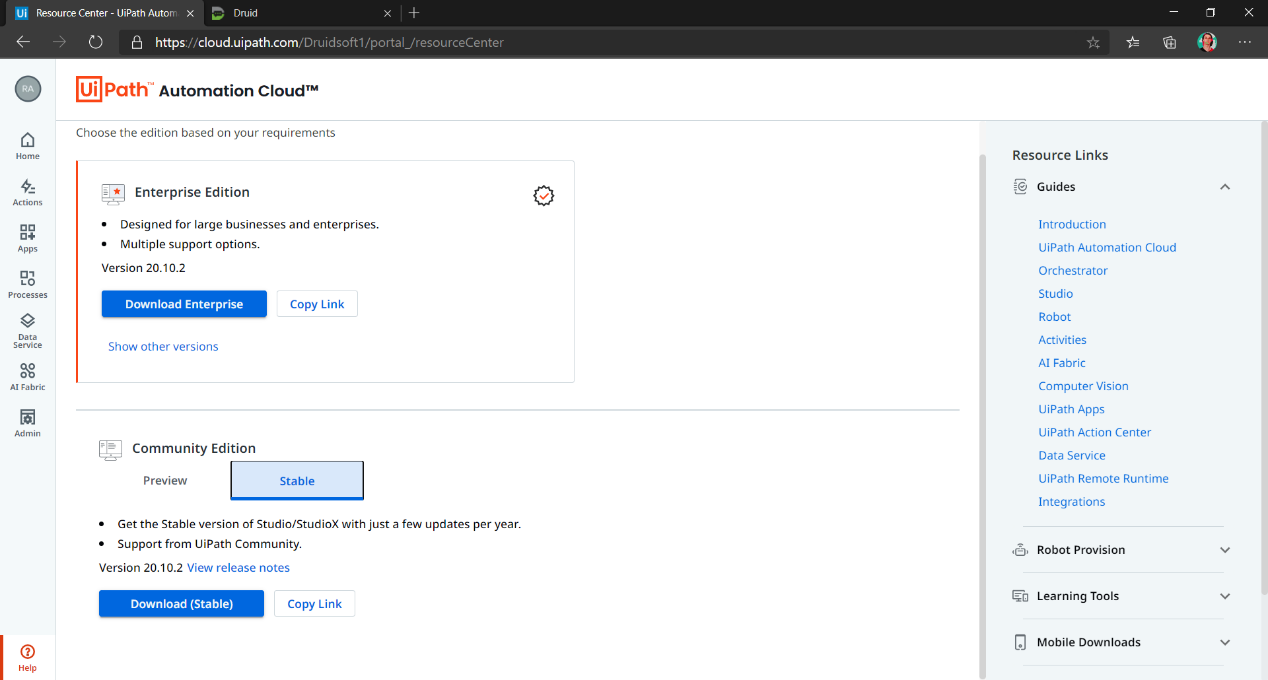Click the RA user avatar
This screenshot has width=1268, height=680.
point(27,88)
